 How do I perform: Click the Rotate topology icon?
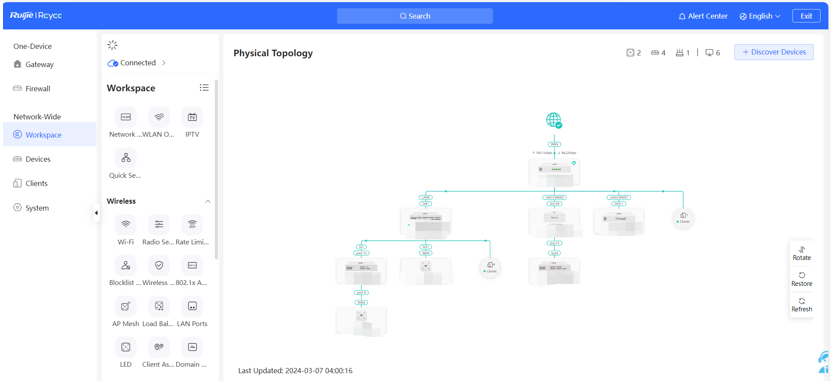(802, 253)
